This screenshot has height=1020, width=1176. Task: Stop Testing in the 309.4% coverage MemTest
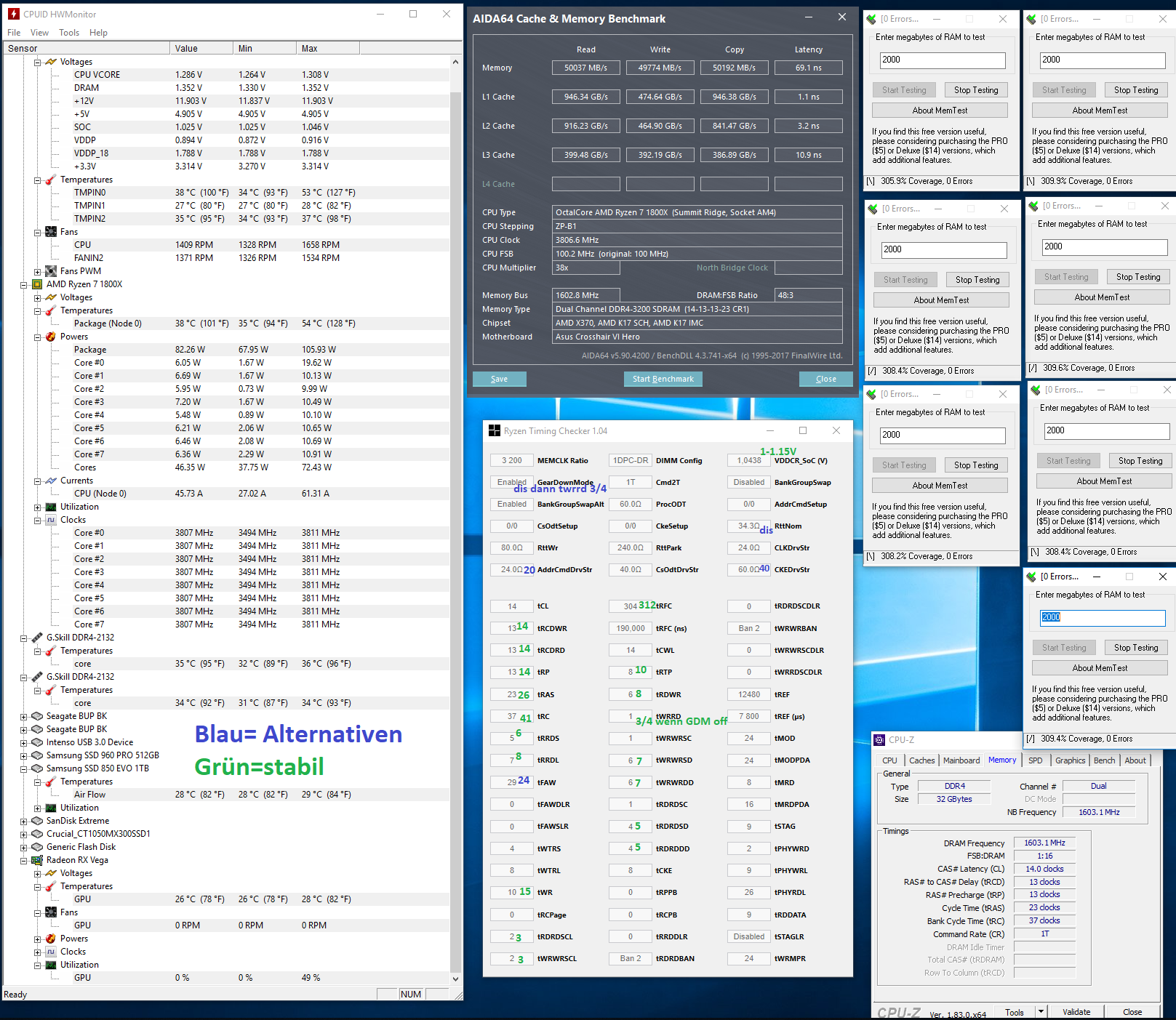click(x=1136, y=648)
